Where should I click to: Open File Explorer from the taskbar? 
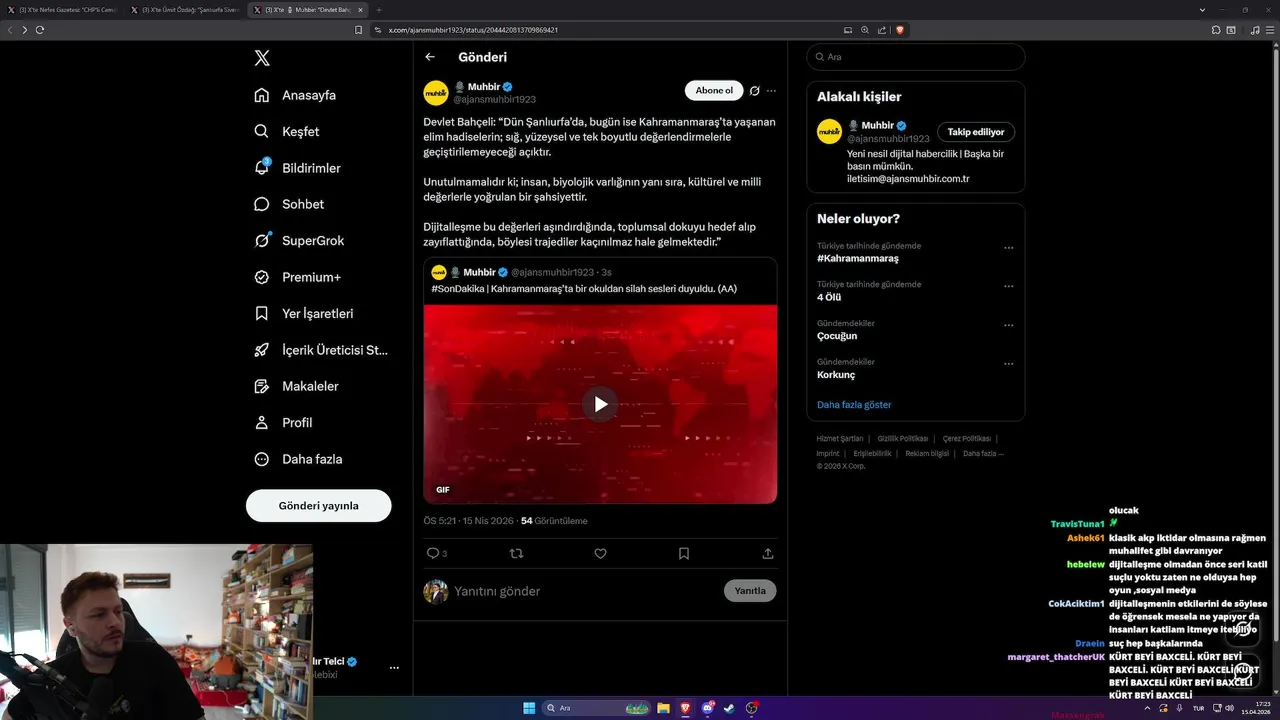(663, 708)
